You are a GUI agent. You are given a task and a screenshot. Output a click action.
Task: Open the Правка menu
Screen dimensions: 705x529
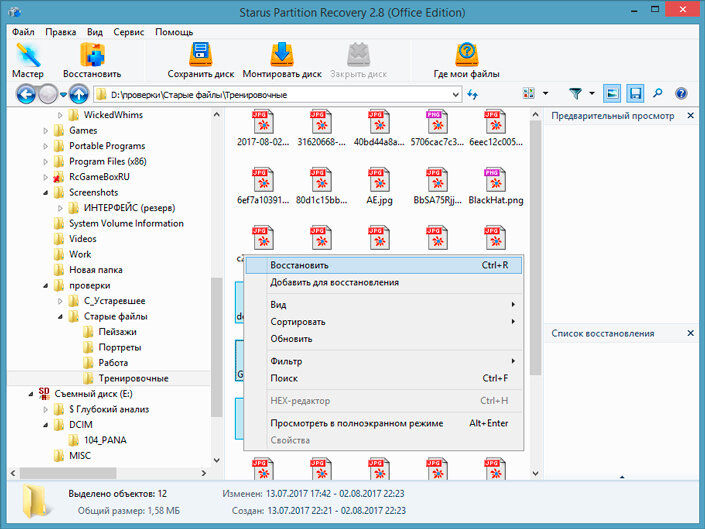click(60, 32)
